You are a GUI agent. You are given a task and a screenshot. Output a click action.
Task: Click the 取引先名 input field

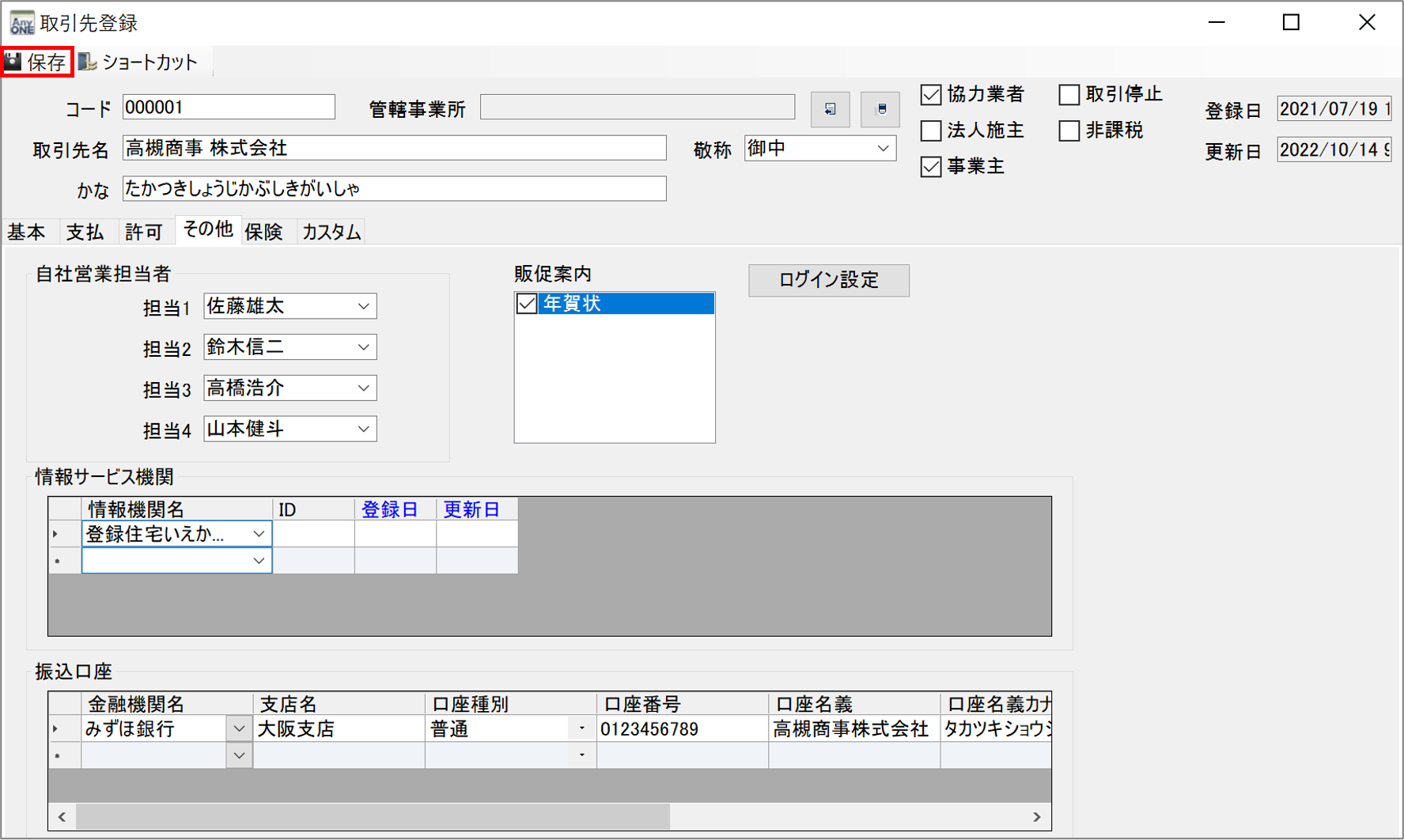[394, 148]
